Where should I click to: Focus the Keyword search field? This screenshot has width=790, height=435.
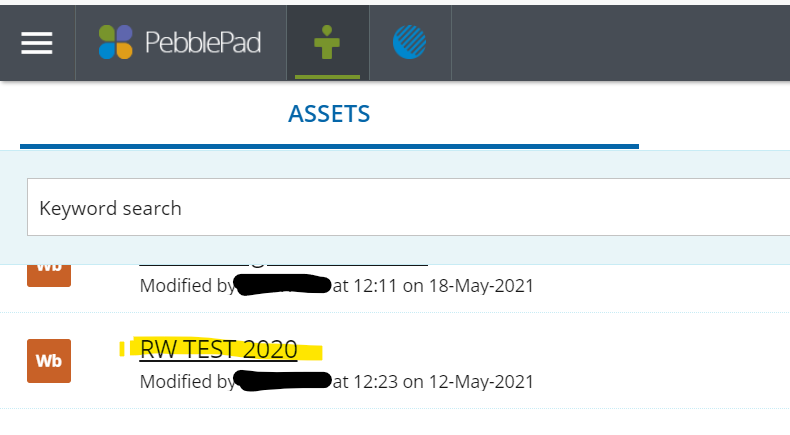pos(409,207)
